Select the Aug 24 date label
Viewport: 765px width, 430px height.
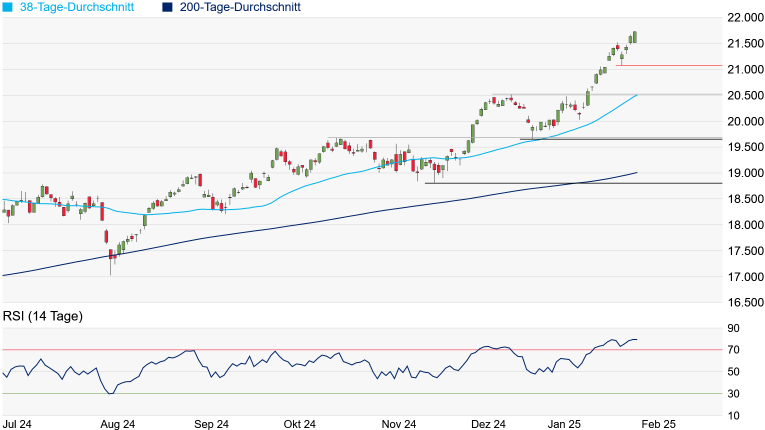[x=117, y=423]
